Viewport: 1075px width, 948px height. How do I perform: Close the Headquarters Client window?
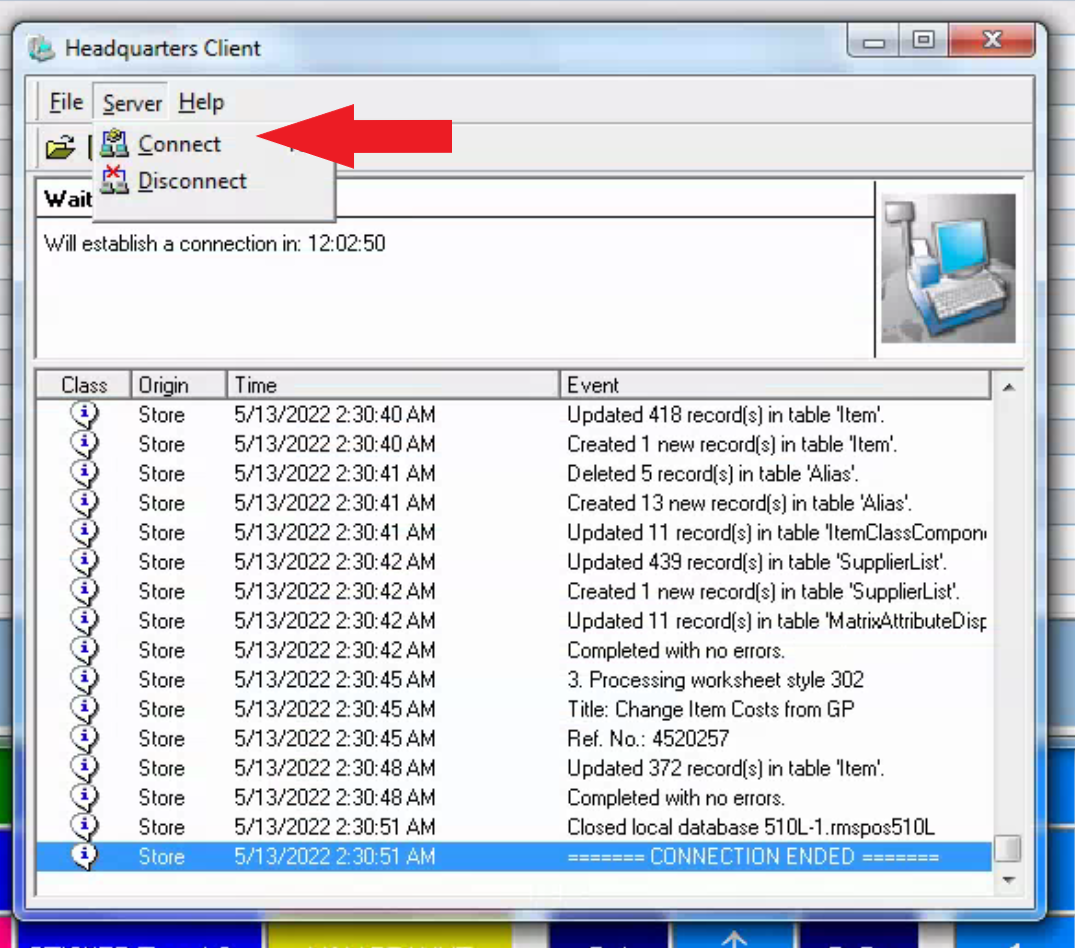[x=992, y=40]
